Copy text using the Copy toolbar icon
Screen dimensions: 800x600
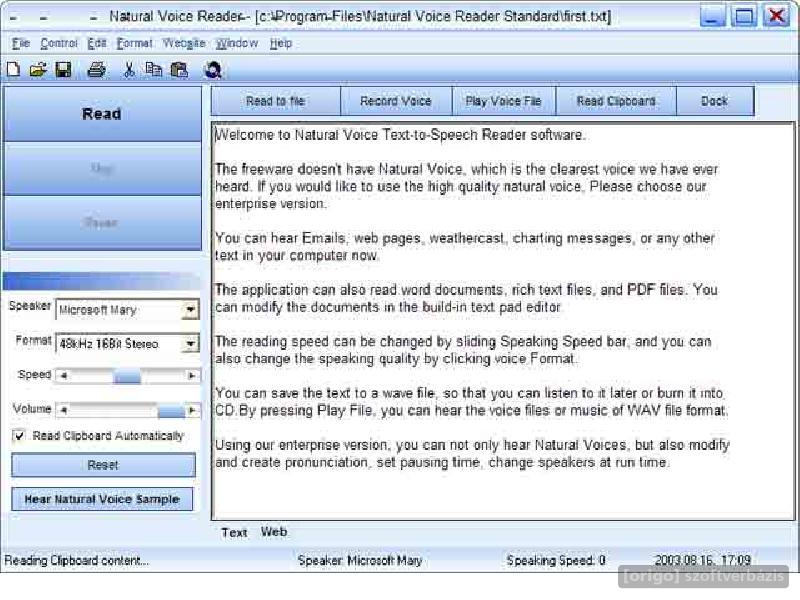pos(154,69)
